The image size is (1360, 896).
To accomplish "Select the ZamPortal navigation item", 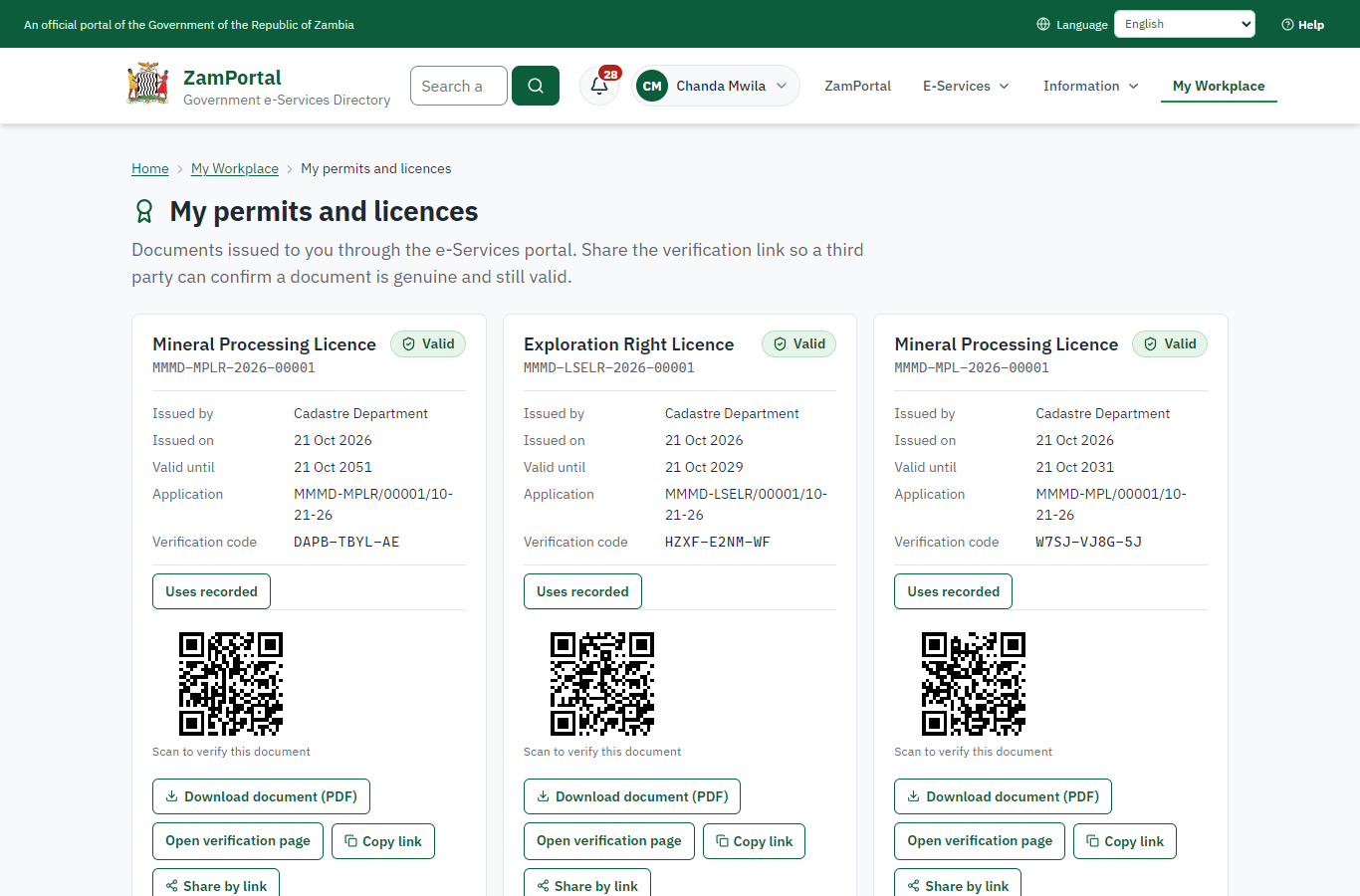I will tap(857, 86).
